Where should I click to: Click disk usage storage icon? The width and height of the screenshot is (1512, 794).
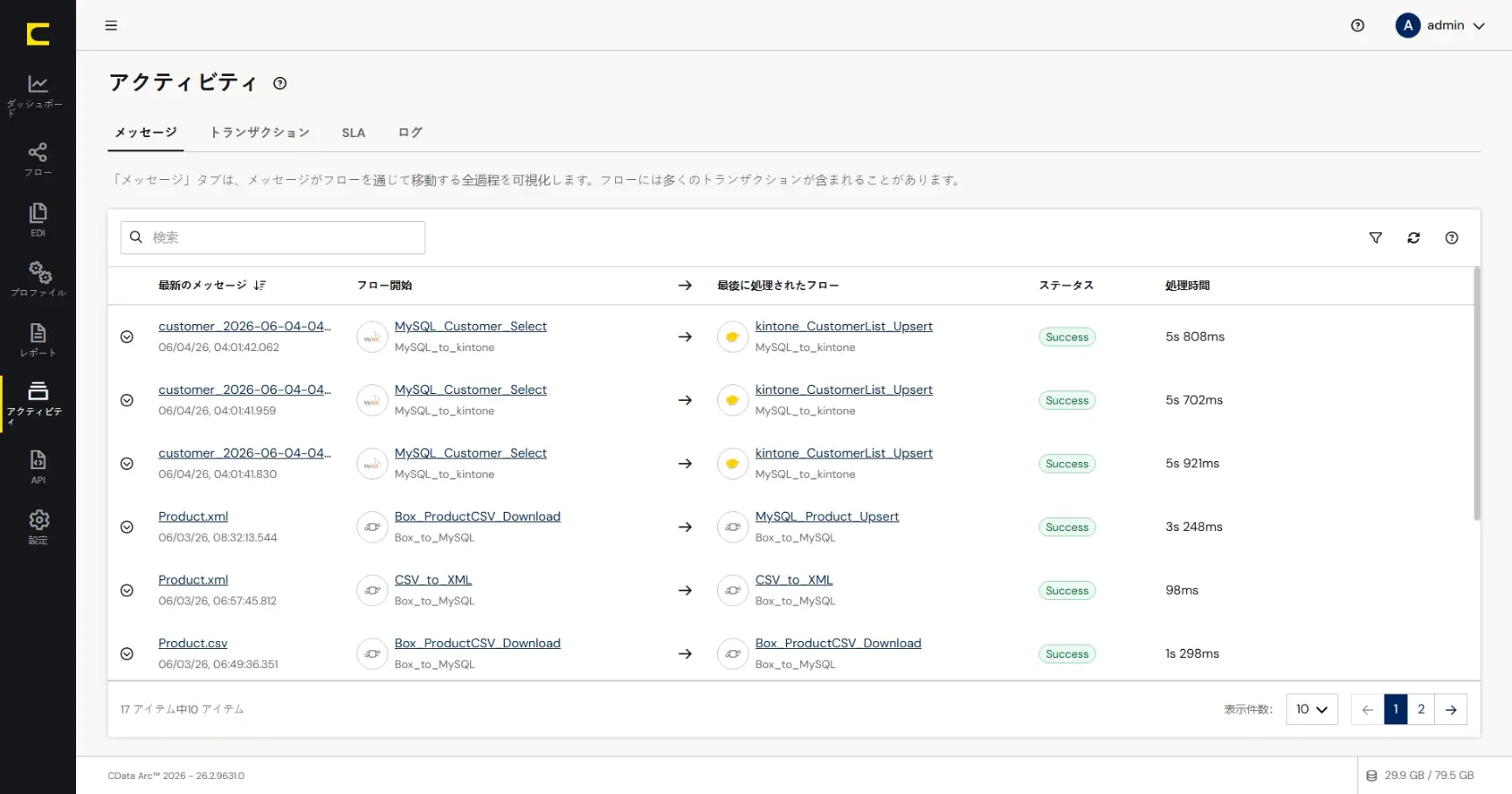[1371, 776]
